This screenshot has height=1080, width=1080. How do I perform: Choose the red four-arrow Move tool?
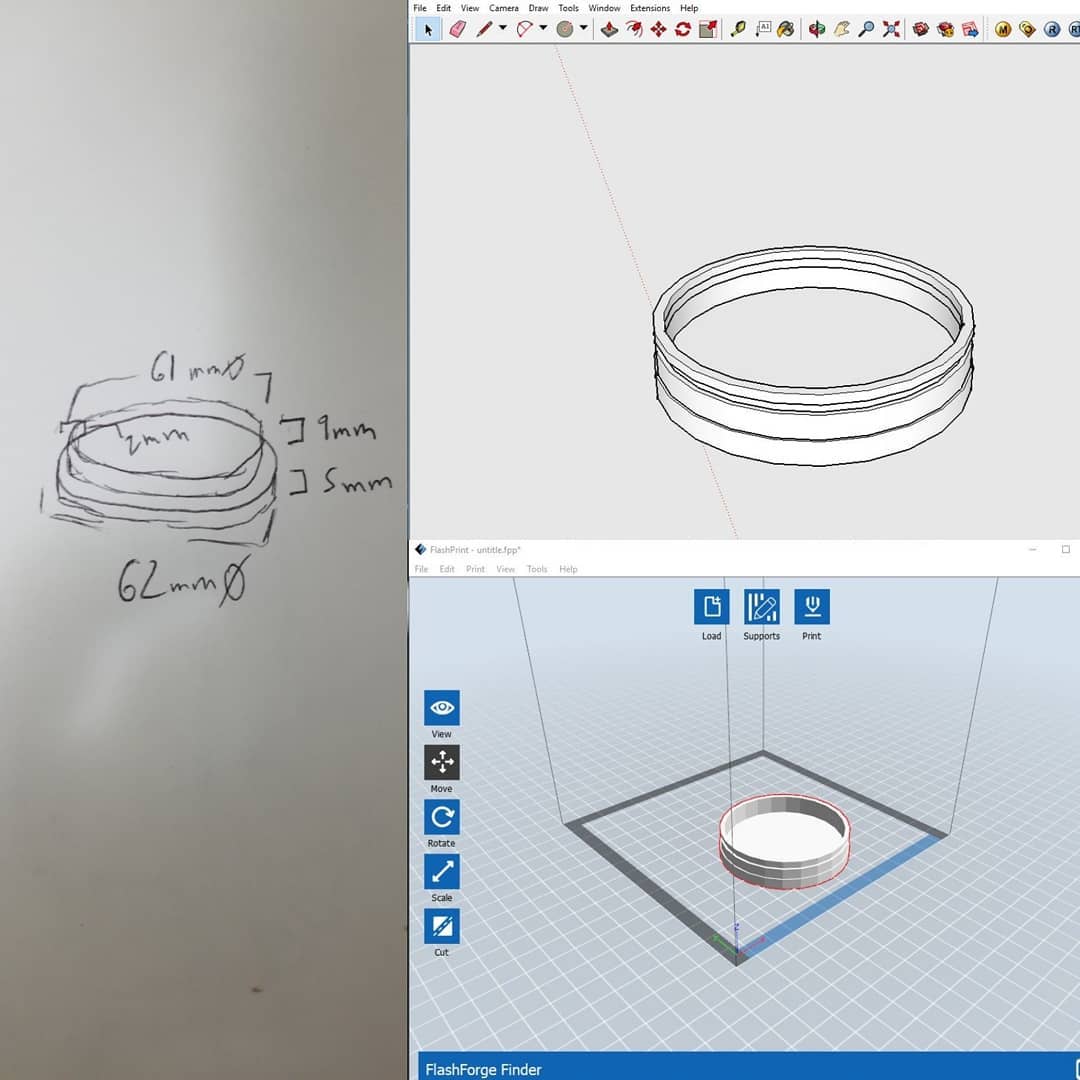[658, 29]
